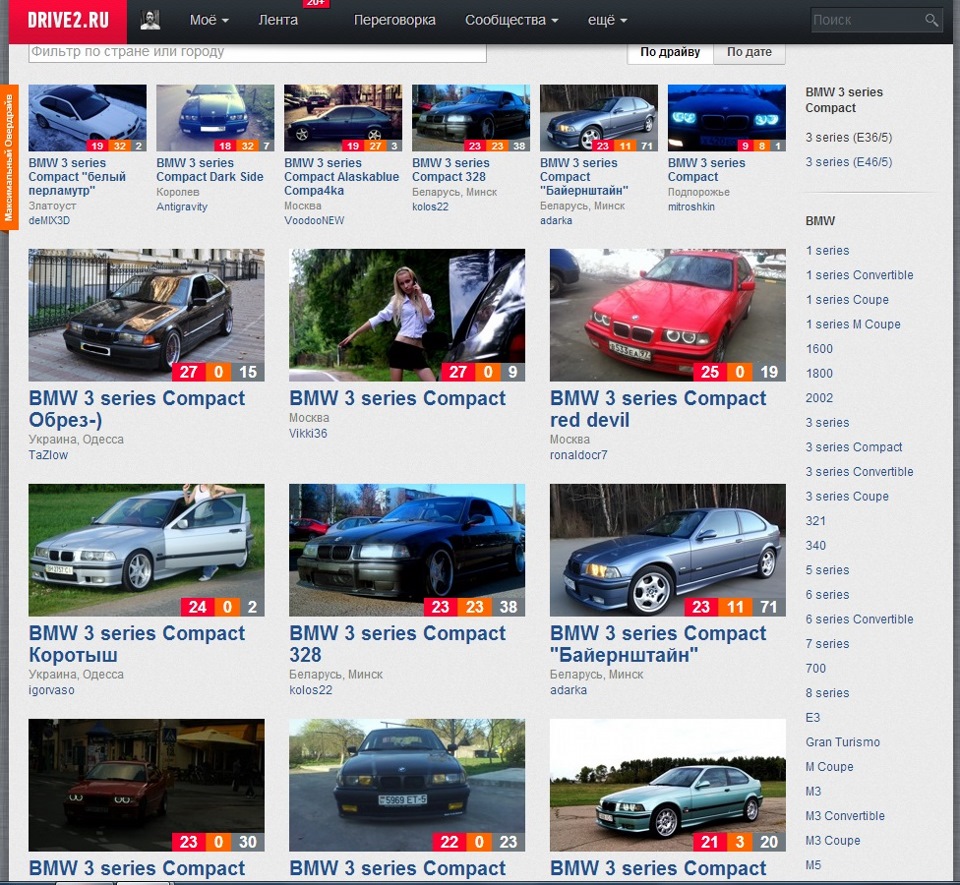Open M3 Coupe sidebar link

point(833,840)
